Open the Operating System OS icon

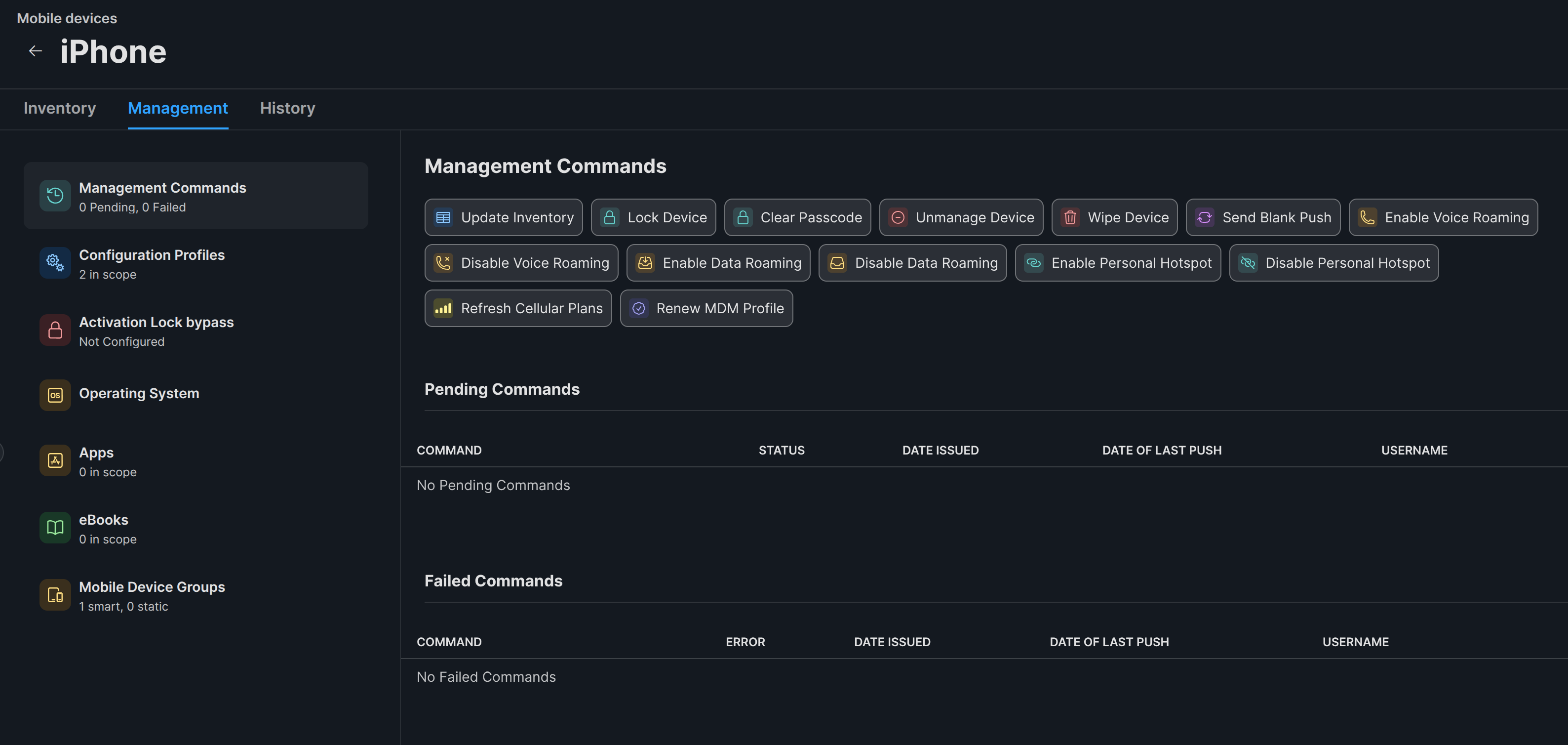(55, 395)
